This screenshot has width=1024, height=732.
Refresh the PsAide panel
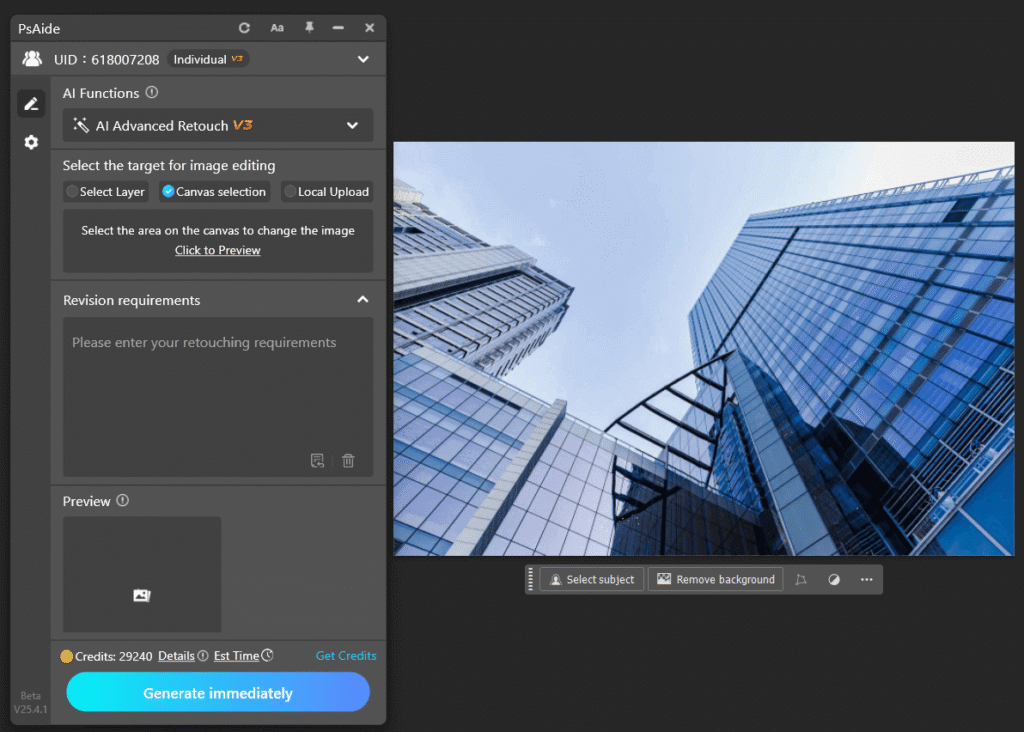coord(244,28)
